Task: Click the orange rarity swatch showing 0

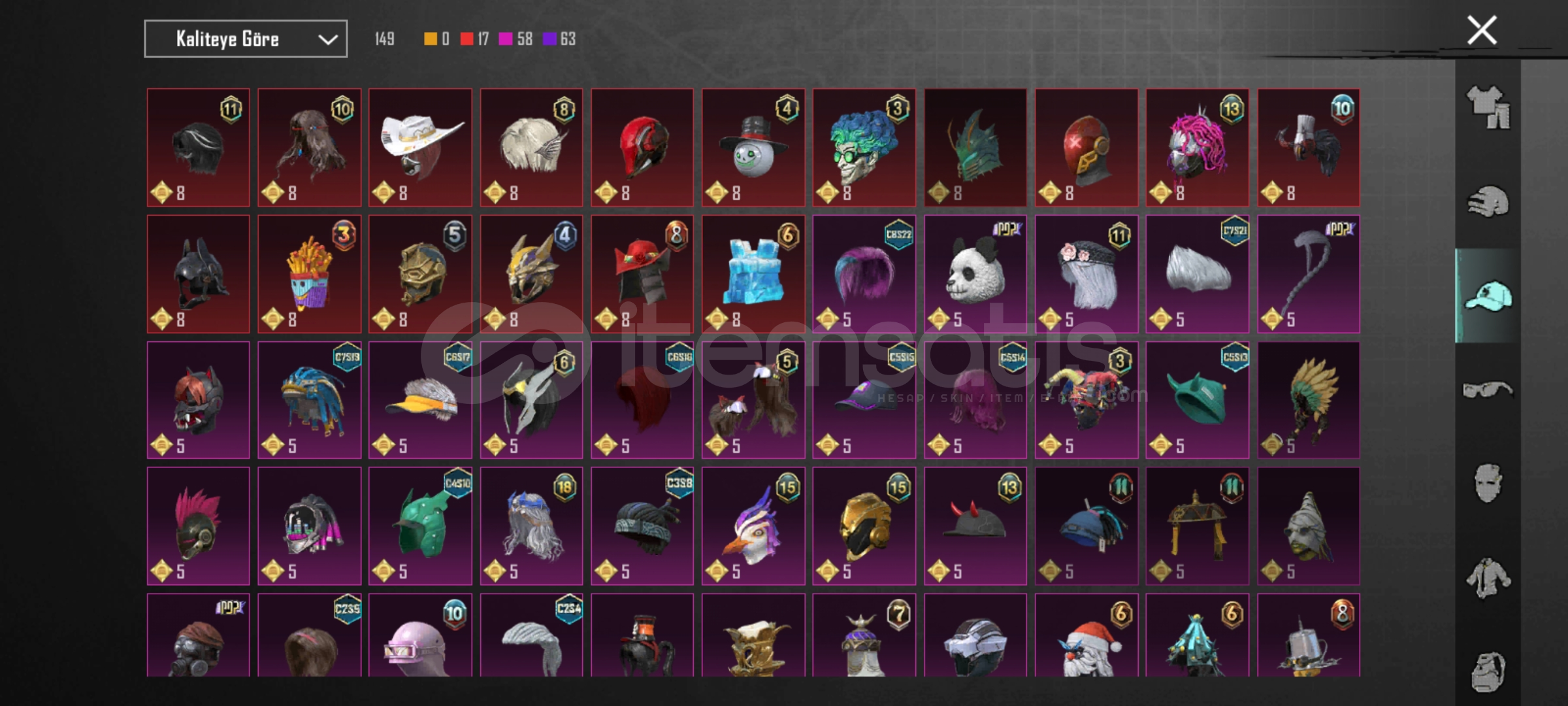Action: tap(436, 39)
